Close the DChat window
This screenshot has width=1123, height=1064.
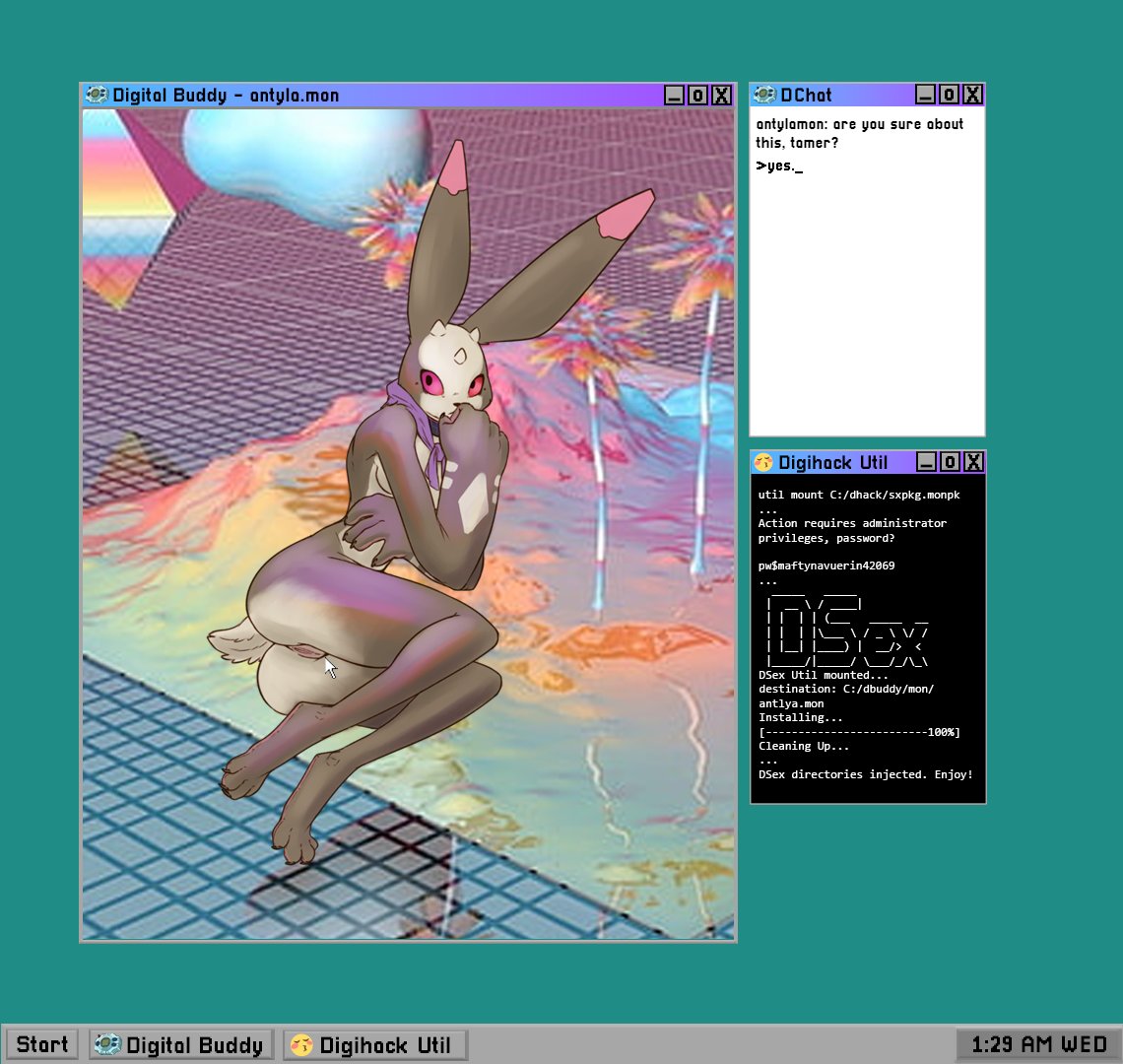click(x=972, y=95)
